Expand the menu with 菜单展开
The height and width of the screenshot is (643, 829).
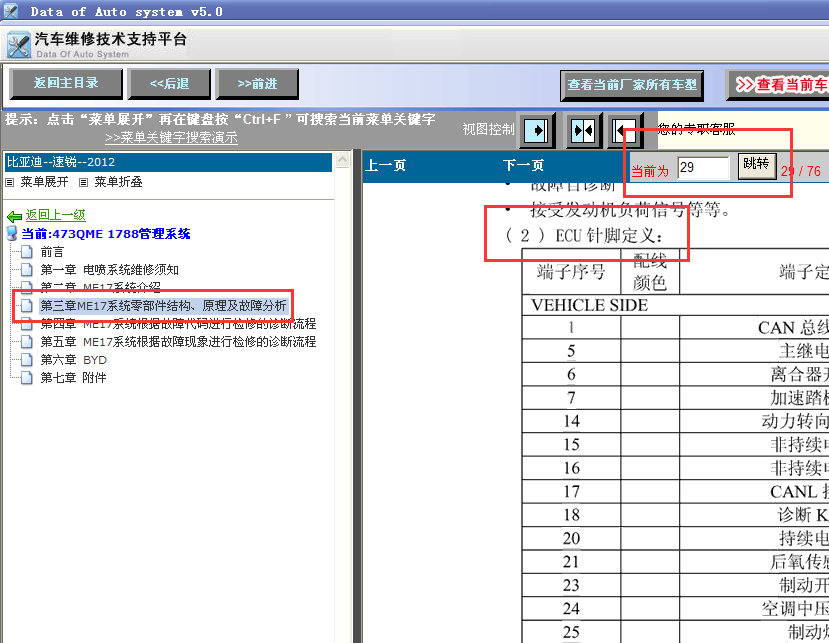tap(44, 182)
